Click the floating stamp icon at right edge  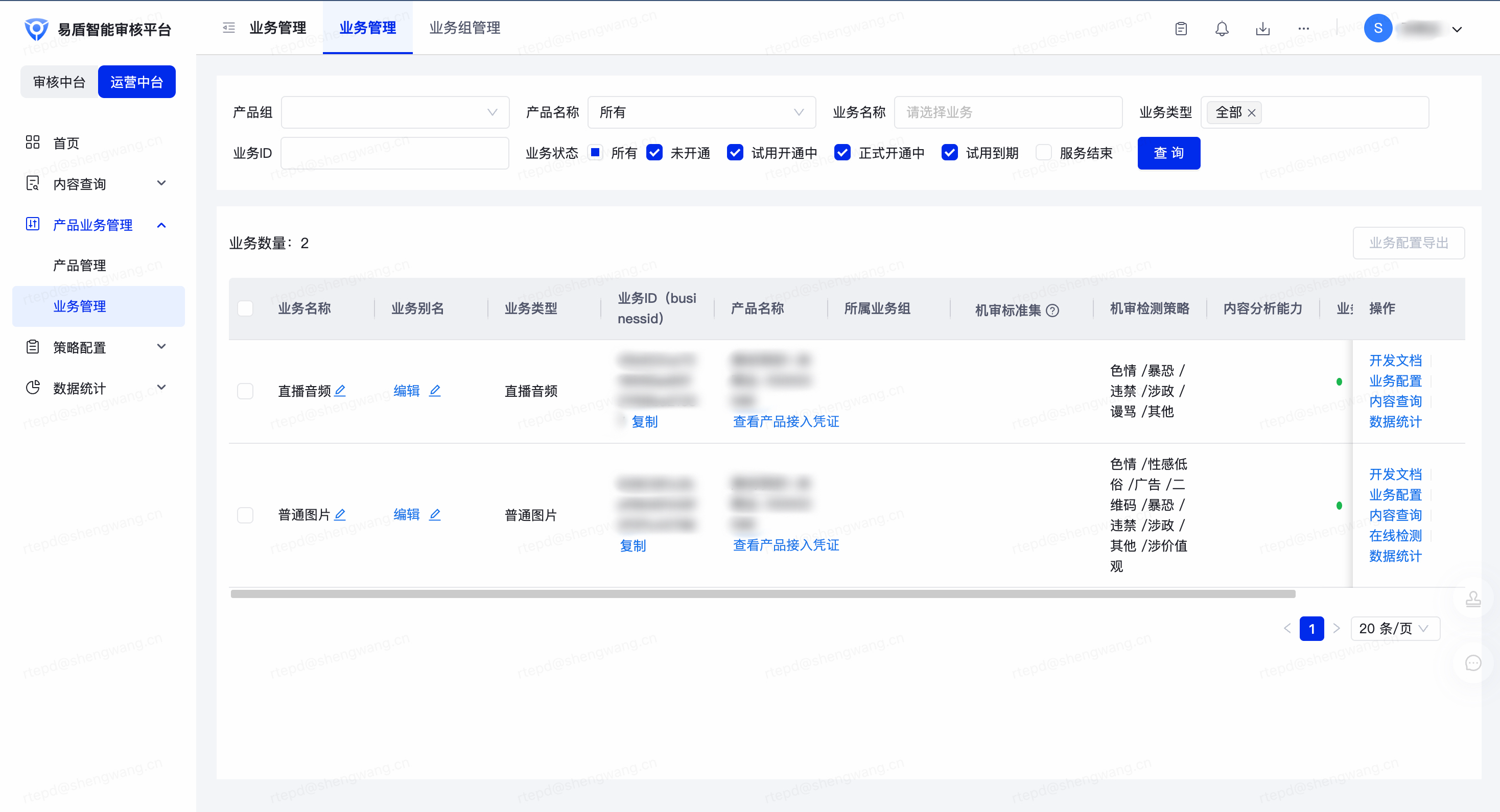coord(1473,599)
